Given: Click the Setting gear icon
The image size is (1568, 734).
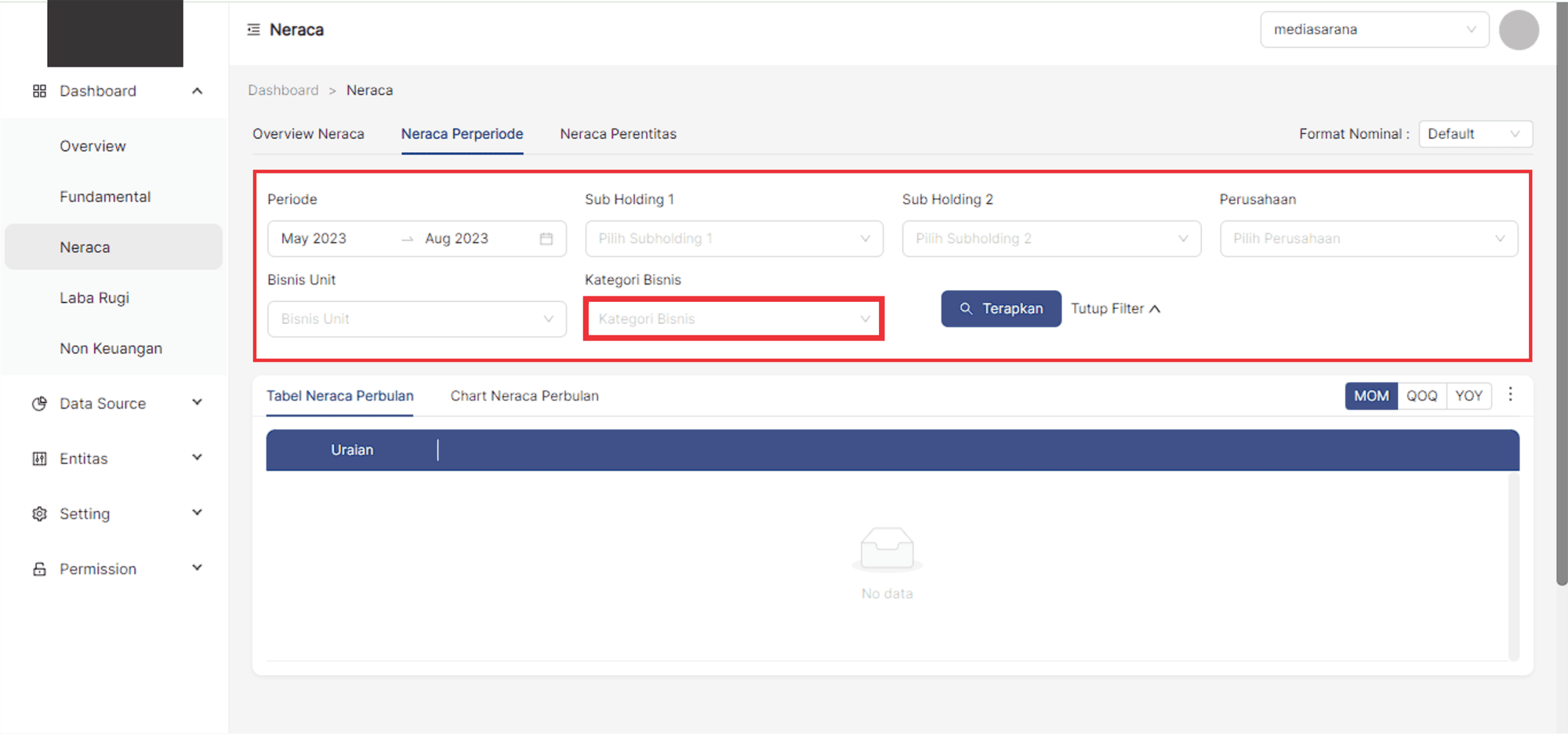Looking at the screenshot, I should pos(39,514).
